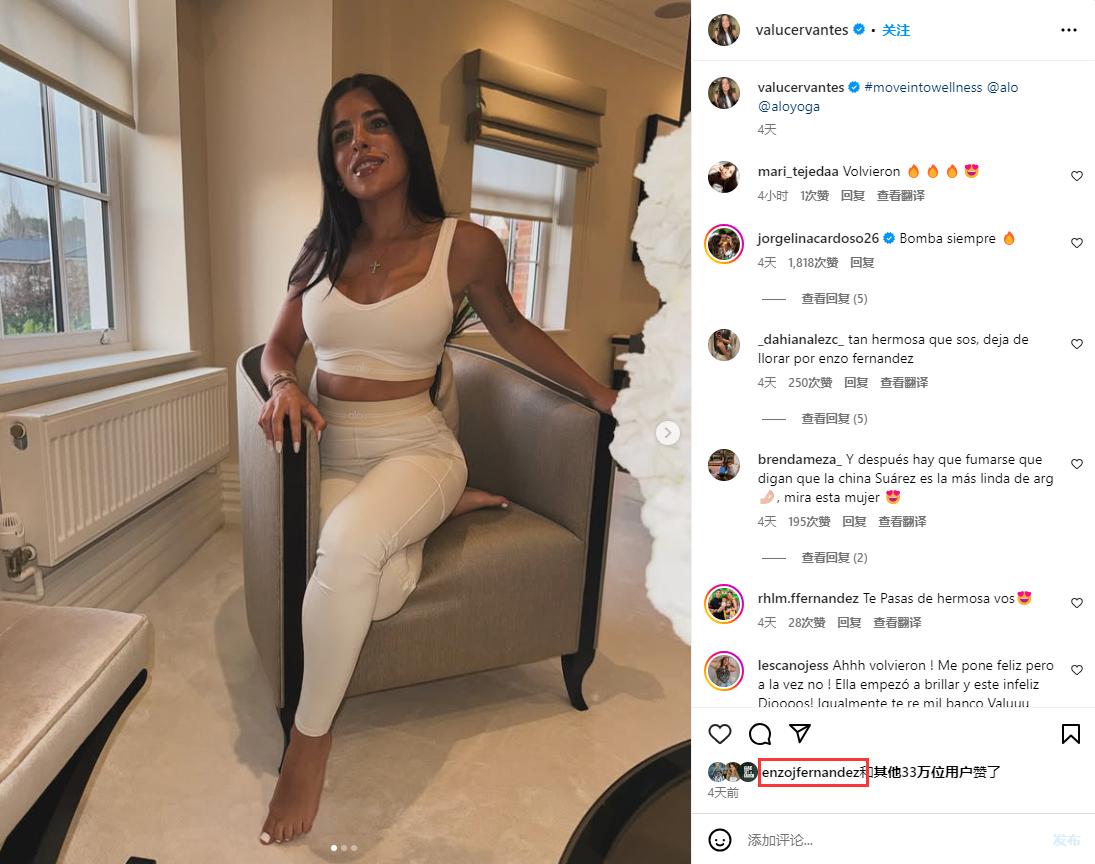
Task: Open enzojfernandez liker profile
Action: click(x=810, y=773)
